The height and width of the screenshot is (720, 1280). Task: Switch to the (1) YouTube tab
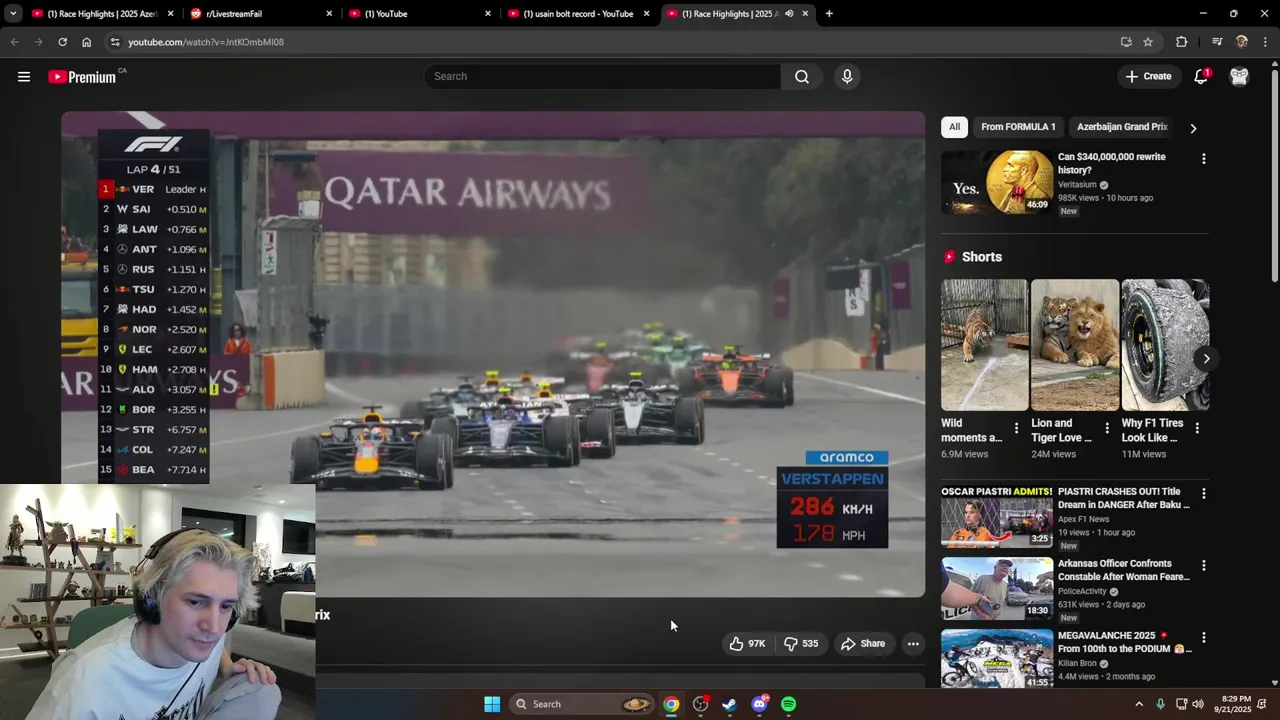420,14
